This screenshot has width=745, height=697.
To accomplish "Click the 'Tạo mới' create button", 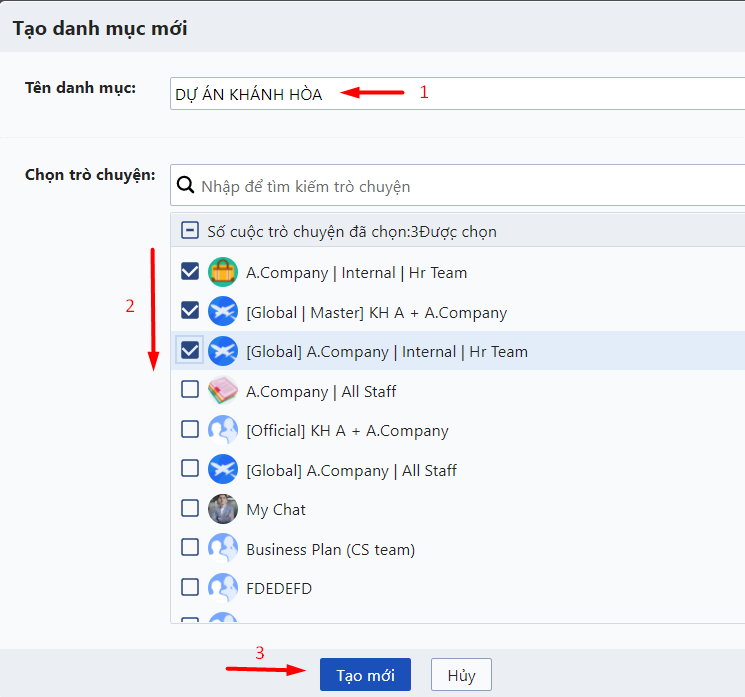I will (x=365, y=675).
